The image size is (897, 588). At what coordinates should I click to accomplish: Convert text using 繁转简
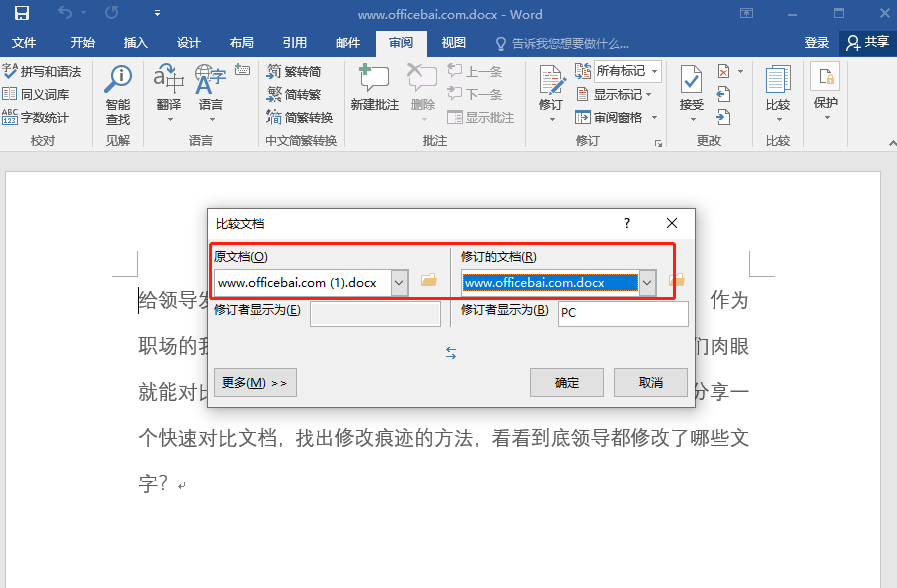click(x=294, y=71)
